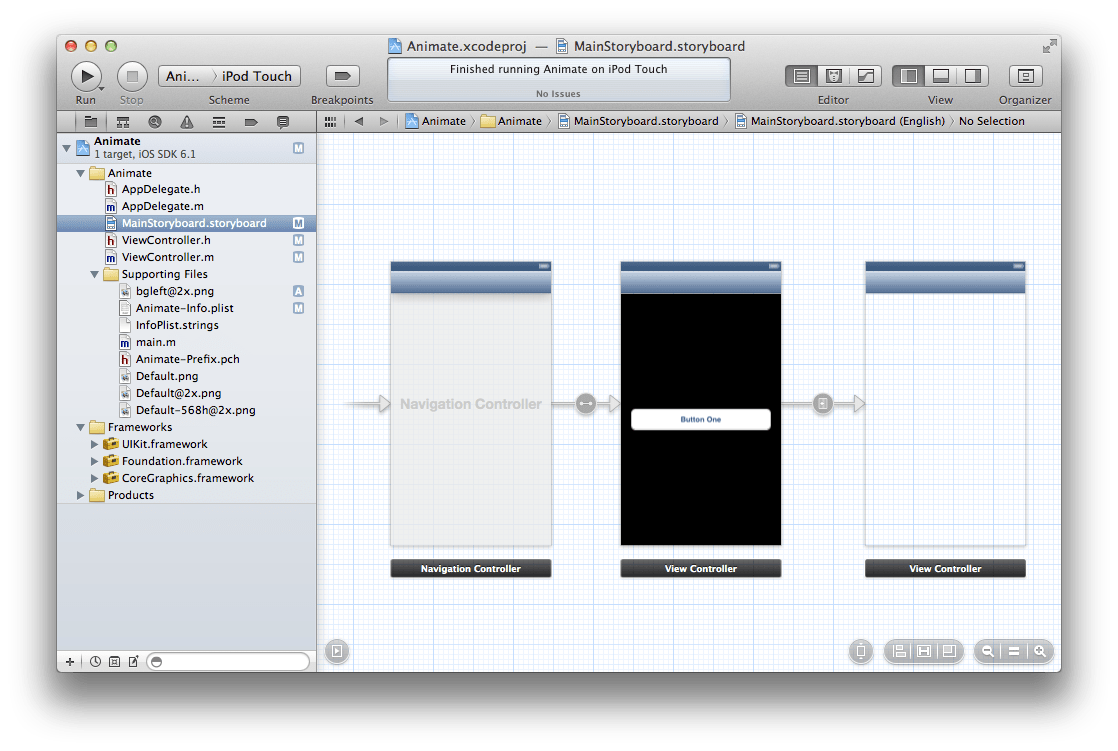Open main.m file
Viewport: 1118px width, 751px height.
[x=186, y=342]
